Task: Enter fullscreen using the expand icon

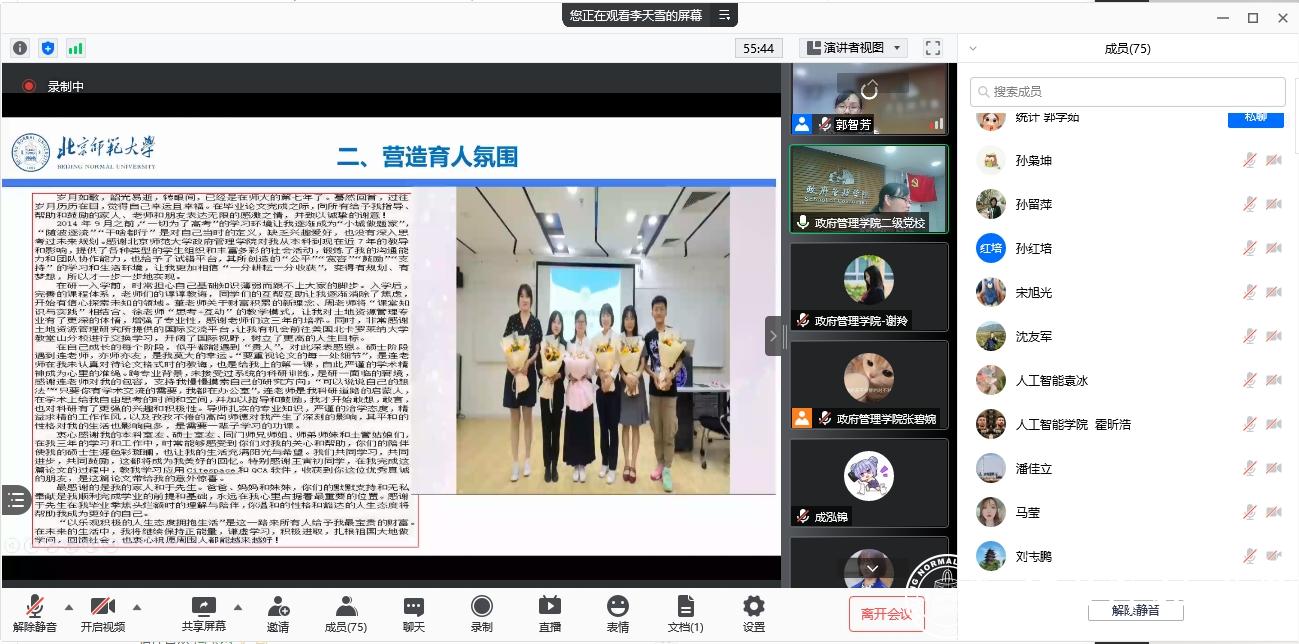Action: tap(932, 48)
